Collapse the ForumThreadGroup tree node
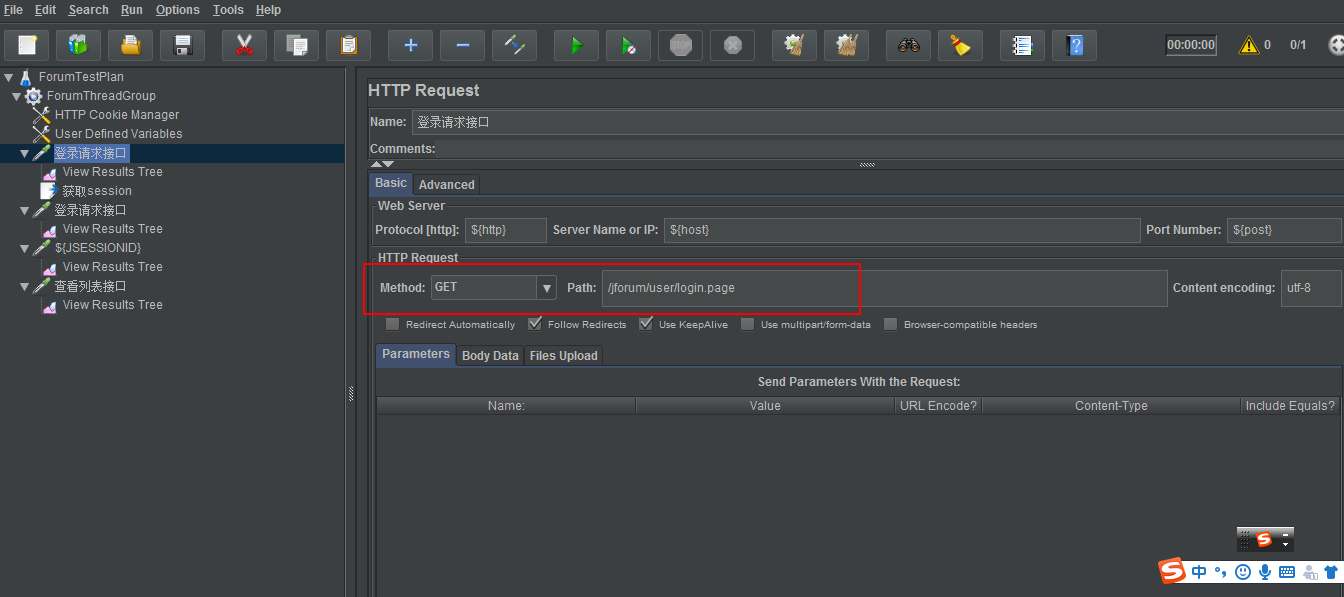 tap(17, 96)
